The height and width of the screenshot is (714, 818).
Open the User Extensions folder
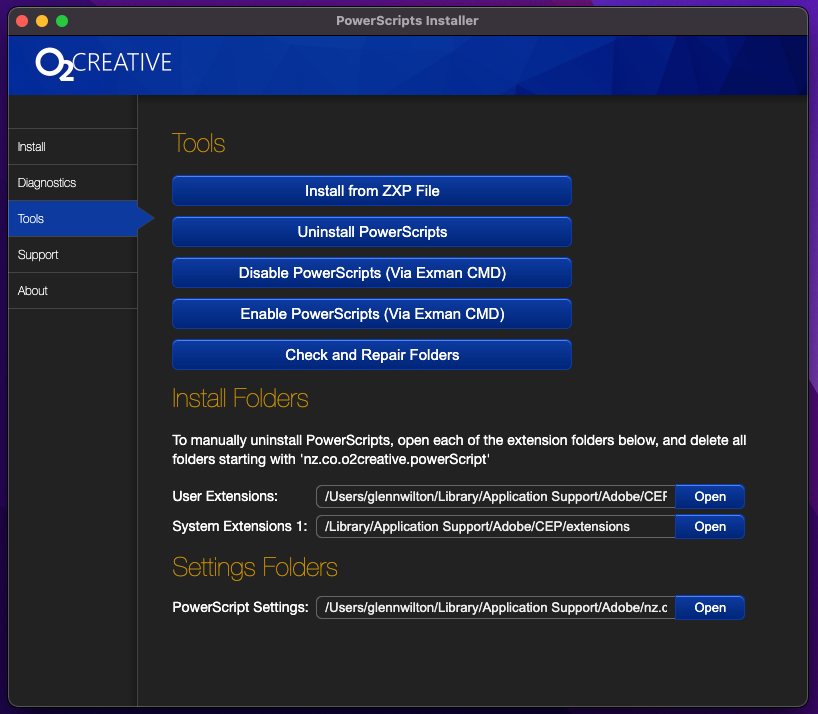point(710,497)
